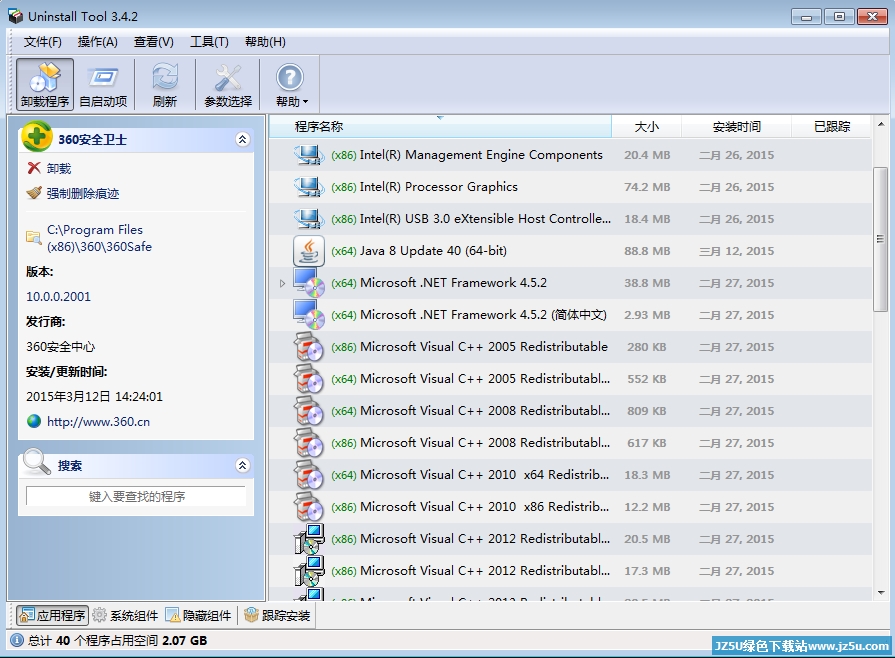Open the 跟踪安装 tab

point(277,615)
